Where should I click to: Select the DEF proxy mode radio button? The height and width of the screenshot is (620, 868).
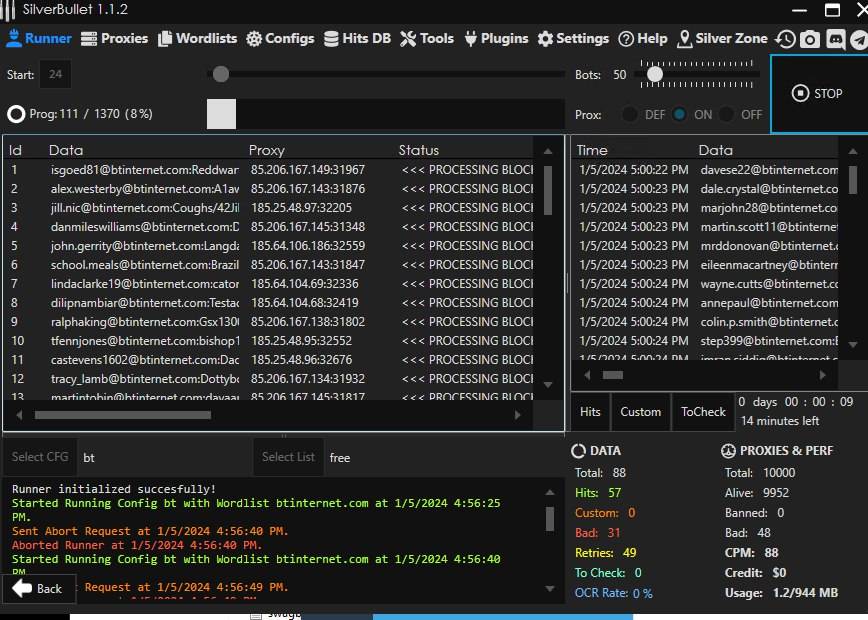click(630, 114)
